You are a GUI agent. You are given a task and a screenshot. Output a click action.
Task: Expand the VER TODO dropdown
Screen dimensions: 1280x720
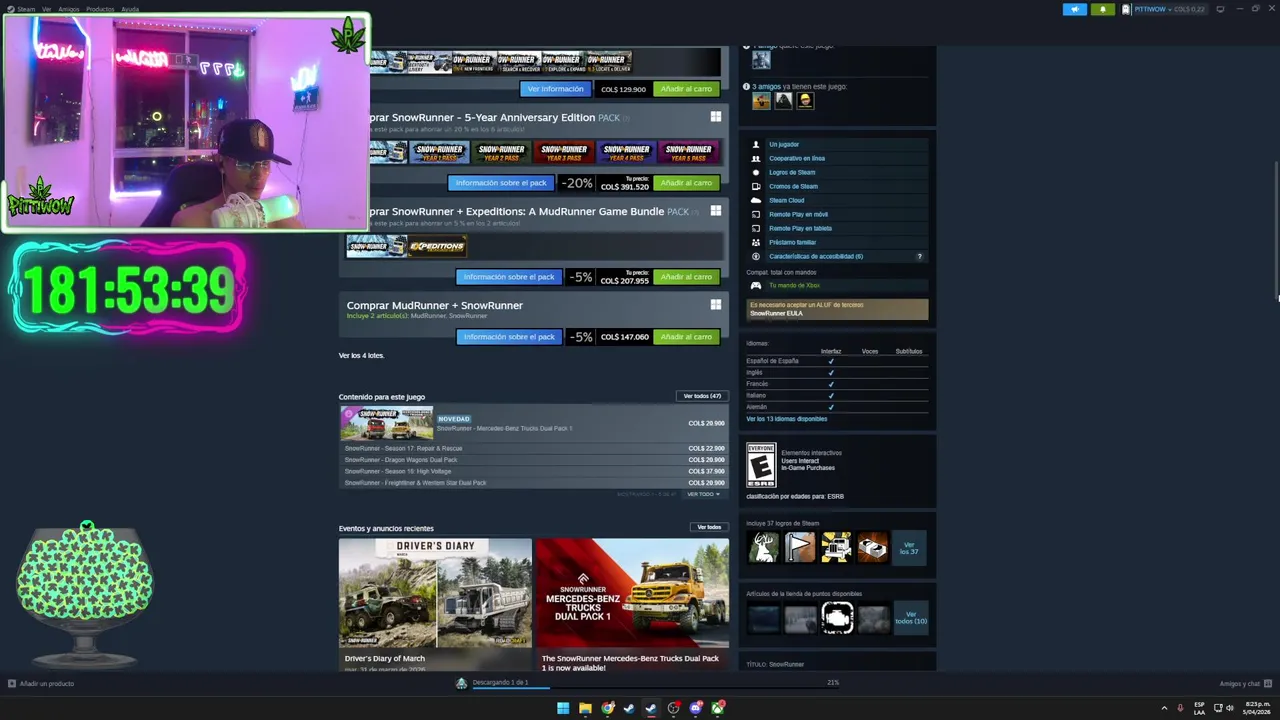point(703,494)
